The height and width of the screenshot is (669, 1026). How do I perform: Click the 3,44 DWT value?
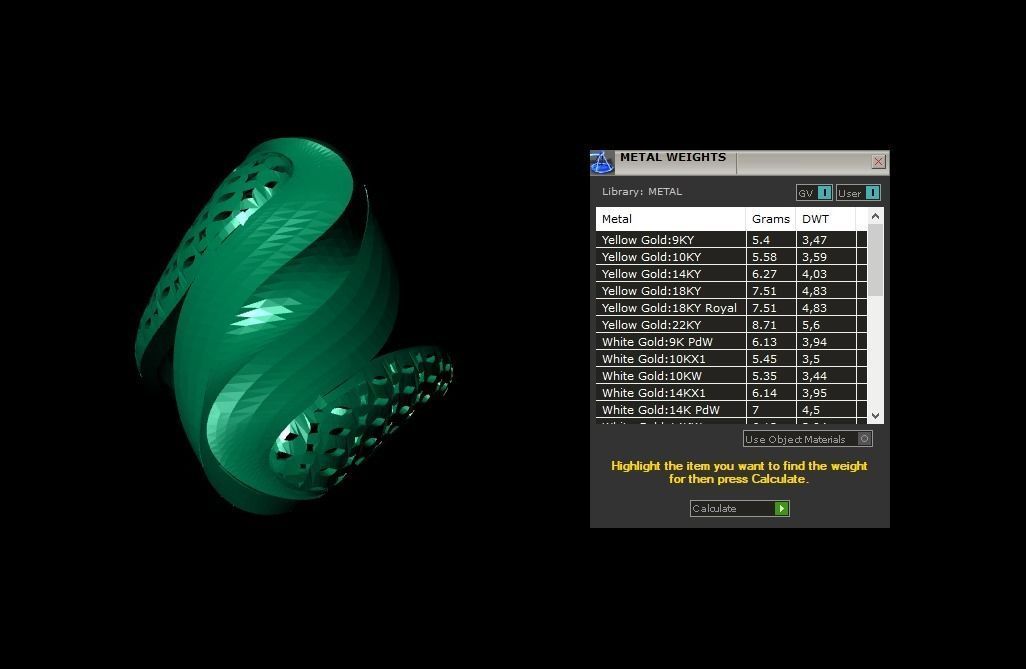(814, 376)
